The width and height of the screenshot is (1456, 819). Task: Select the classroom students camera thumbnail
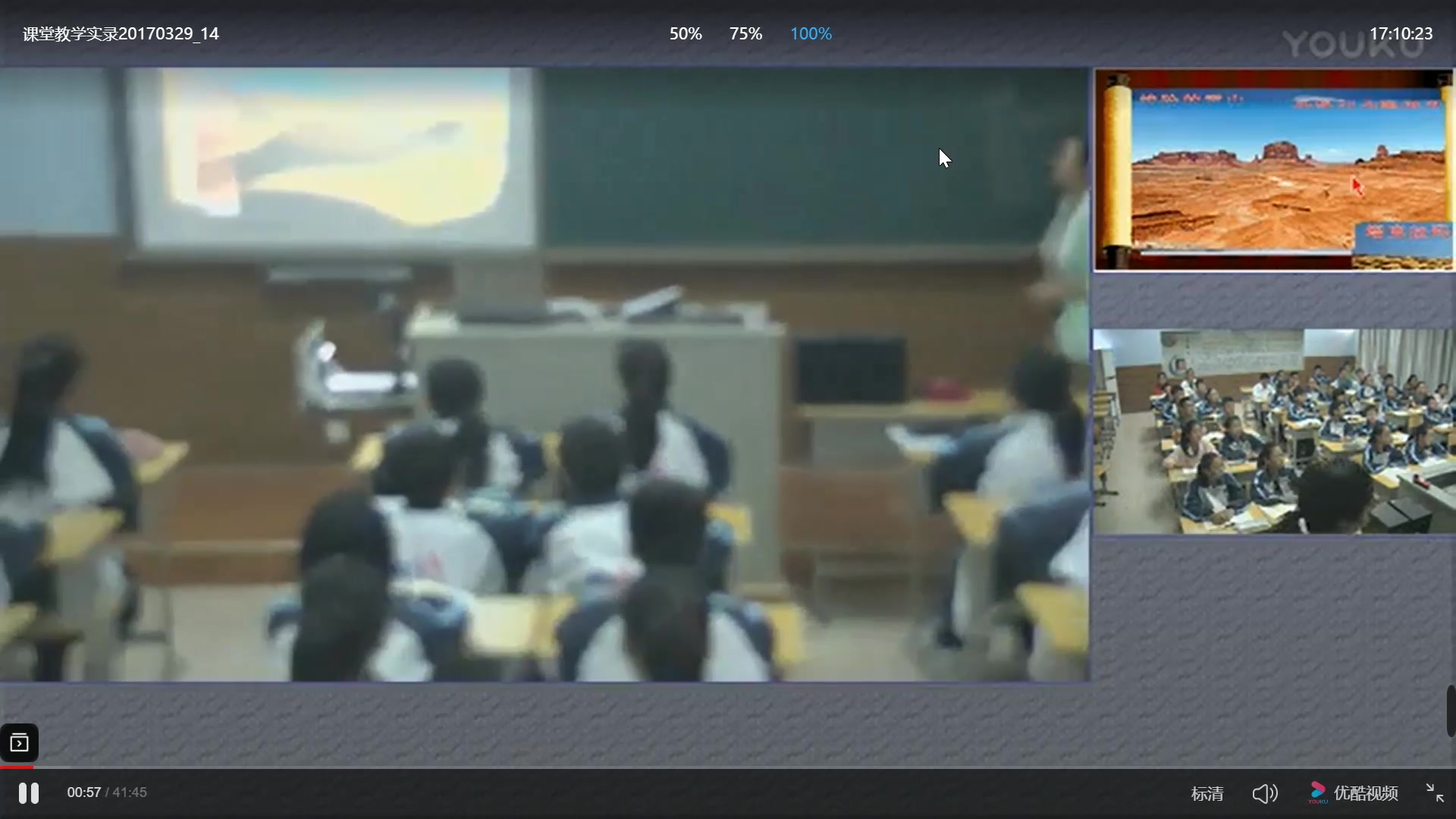pyautogui.click(x=1273, y=431)
